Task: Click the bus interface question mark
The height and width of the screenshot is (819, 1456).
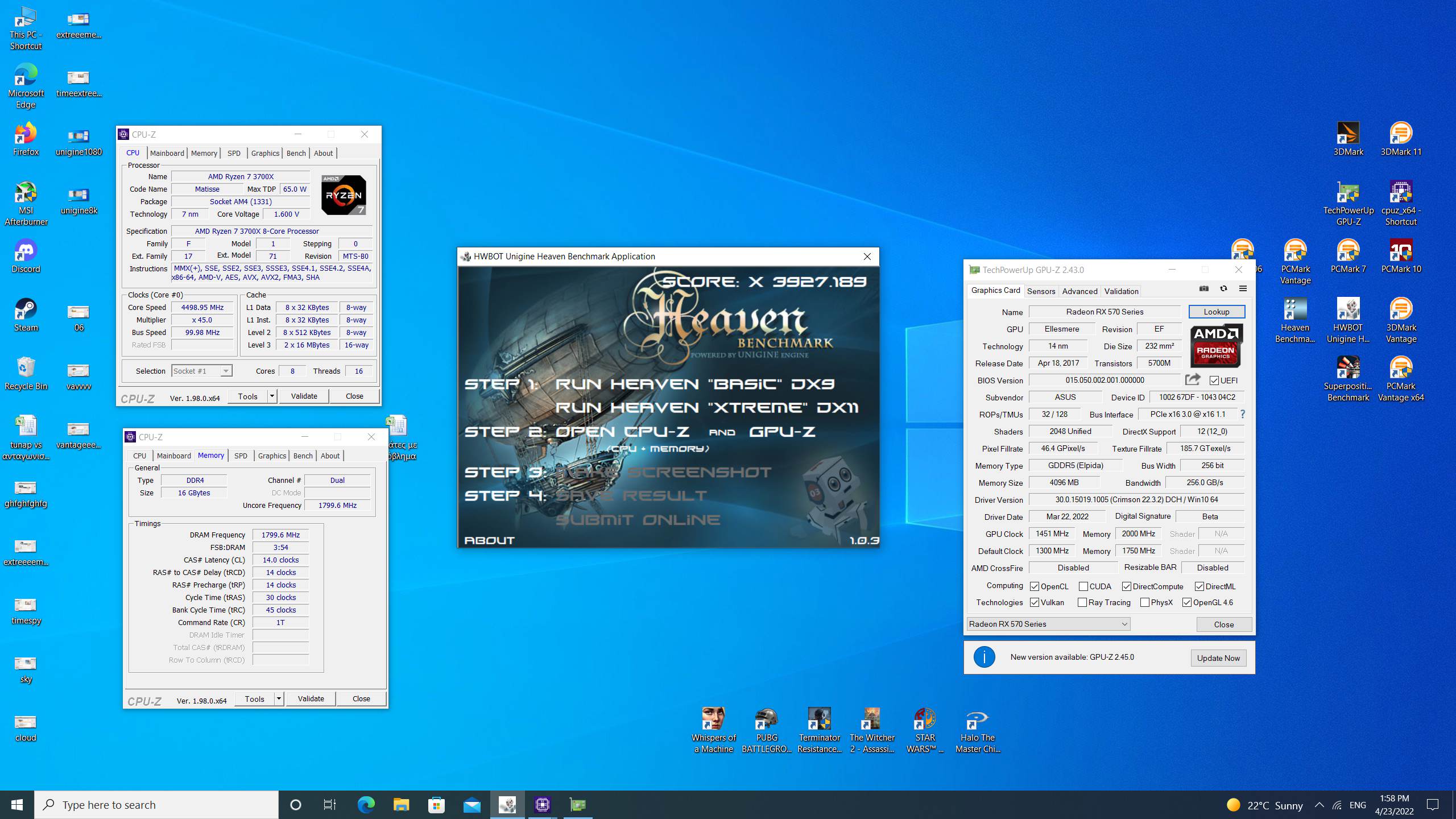Action: click(x=1243, y=414)
